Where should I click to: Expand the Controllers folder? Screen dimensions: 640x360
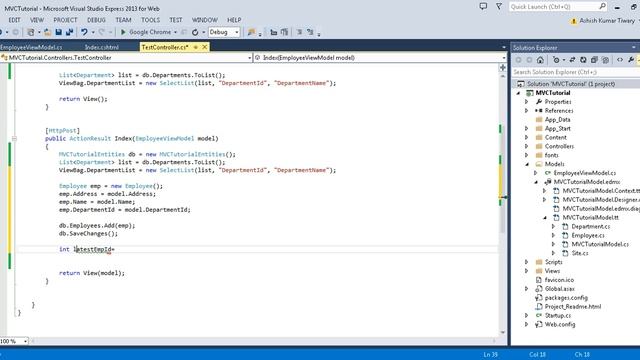(527, 146)
